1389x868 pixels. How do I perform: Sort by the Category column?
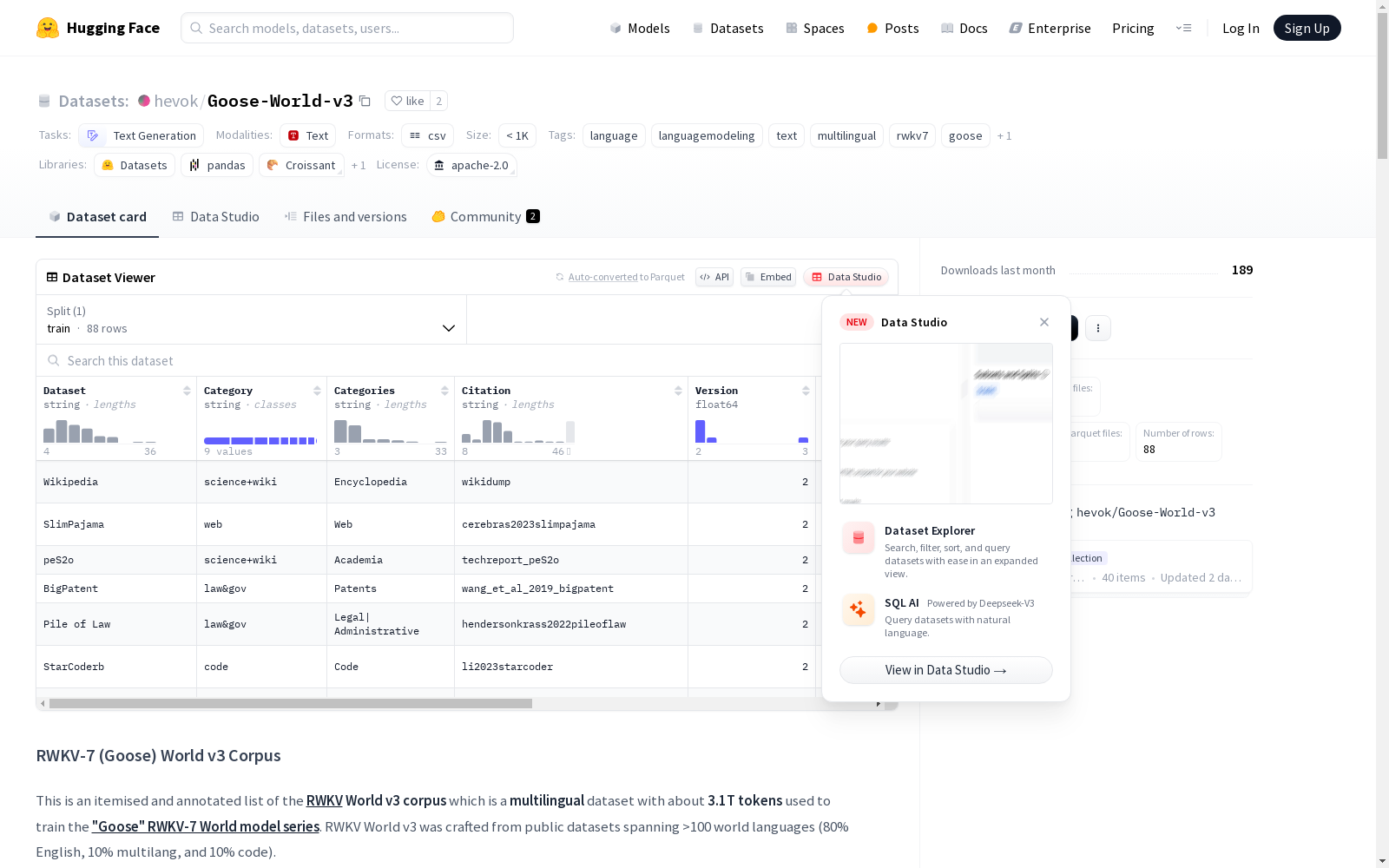pyautogui.click(x=317, y=391)
